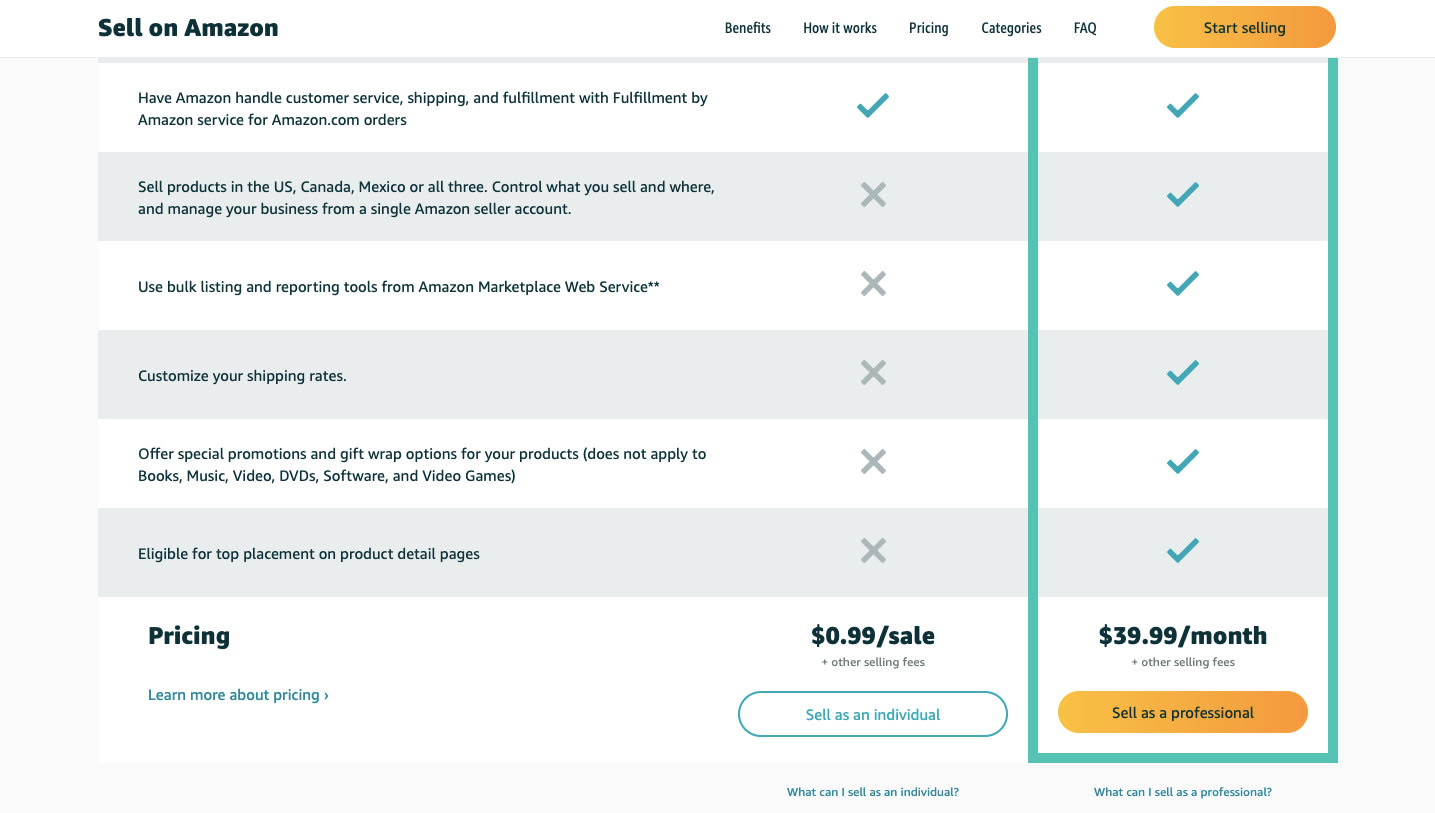Click the professional checkmark for Fulfillment by Amazon row

point(1183,105)
